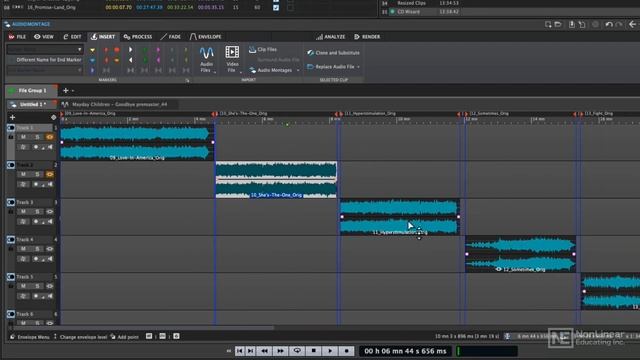The image size is (640, 360).
Task: Start recording
Action: pyautogui.click(x=347, y=351)
